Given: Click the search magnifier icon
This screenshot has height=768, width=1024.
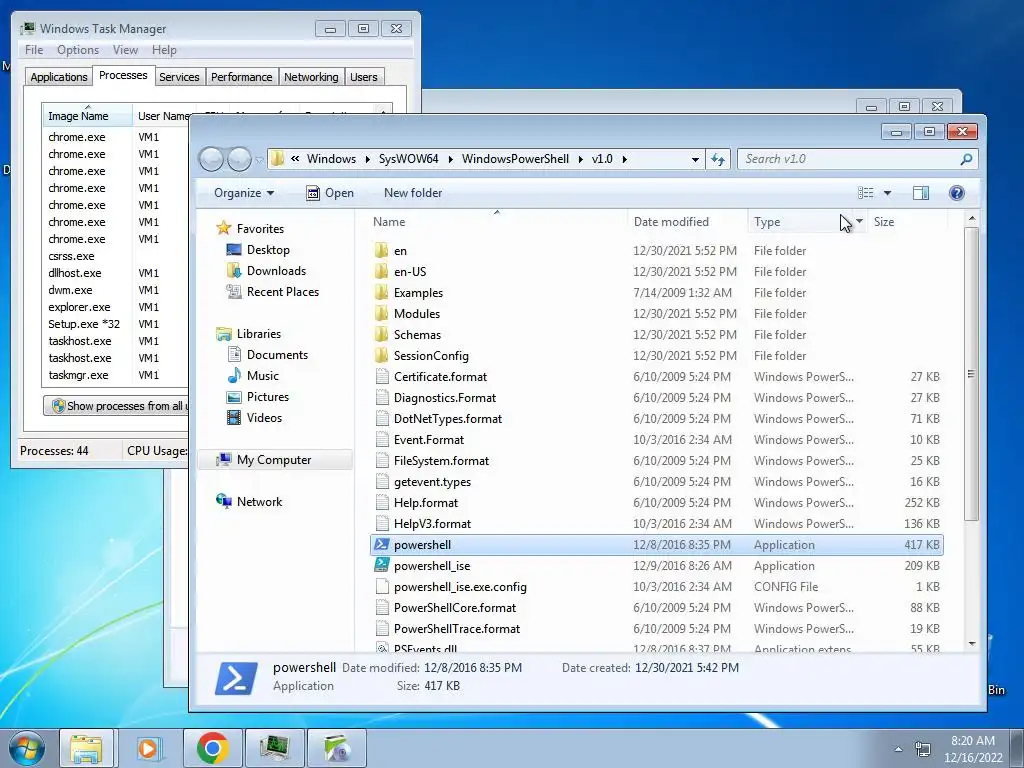Looking at the screenshot, I should 966,159.
